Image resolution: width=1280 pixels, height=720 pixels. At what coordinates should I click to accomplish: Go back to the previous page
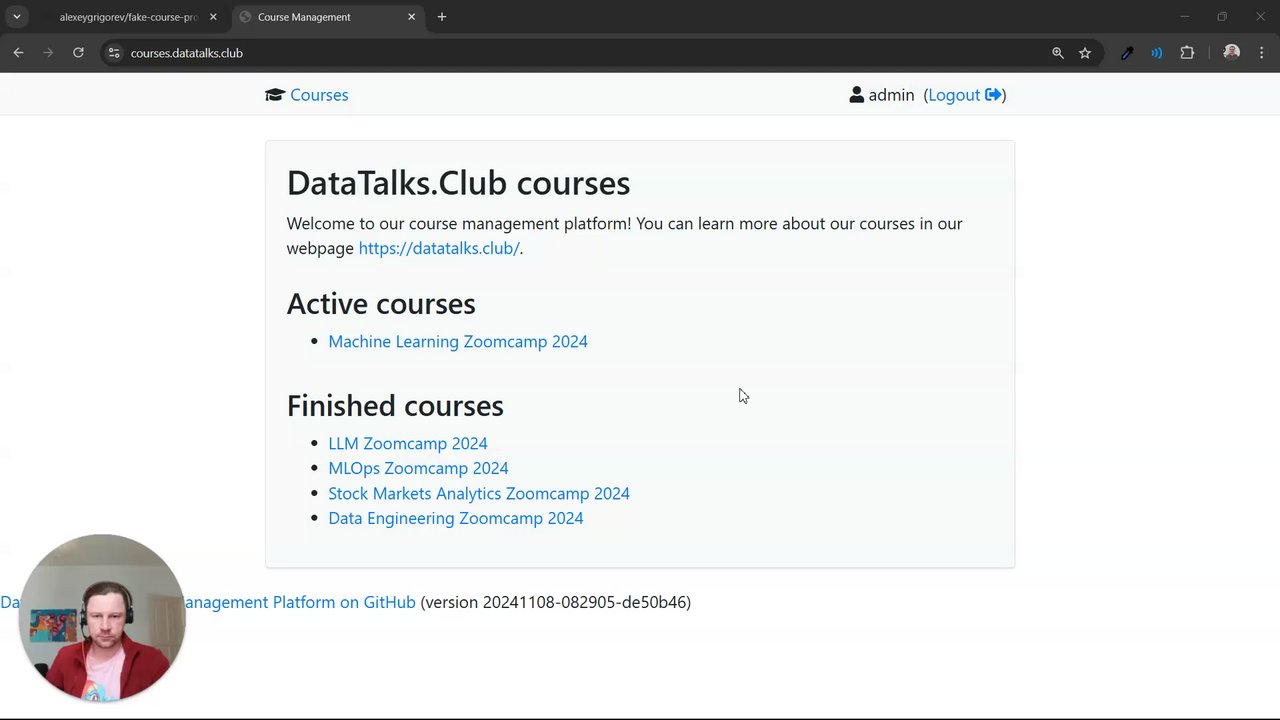(x=18, y=53)
